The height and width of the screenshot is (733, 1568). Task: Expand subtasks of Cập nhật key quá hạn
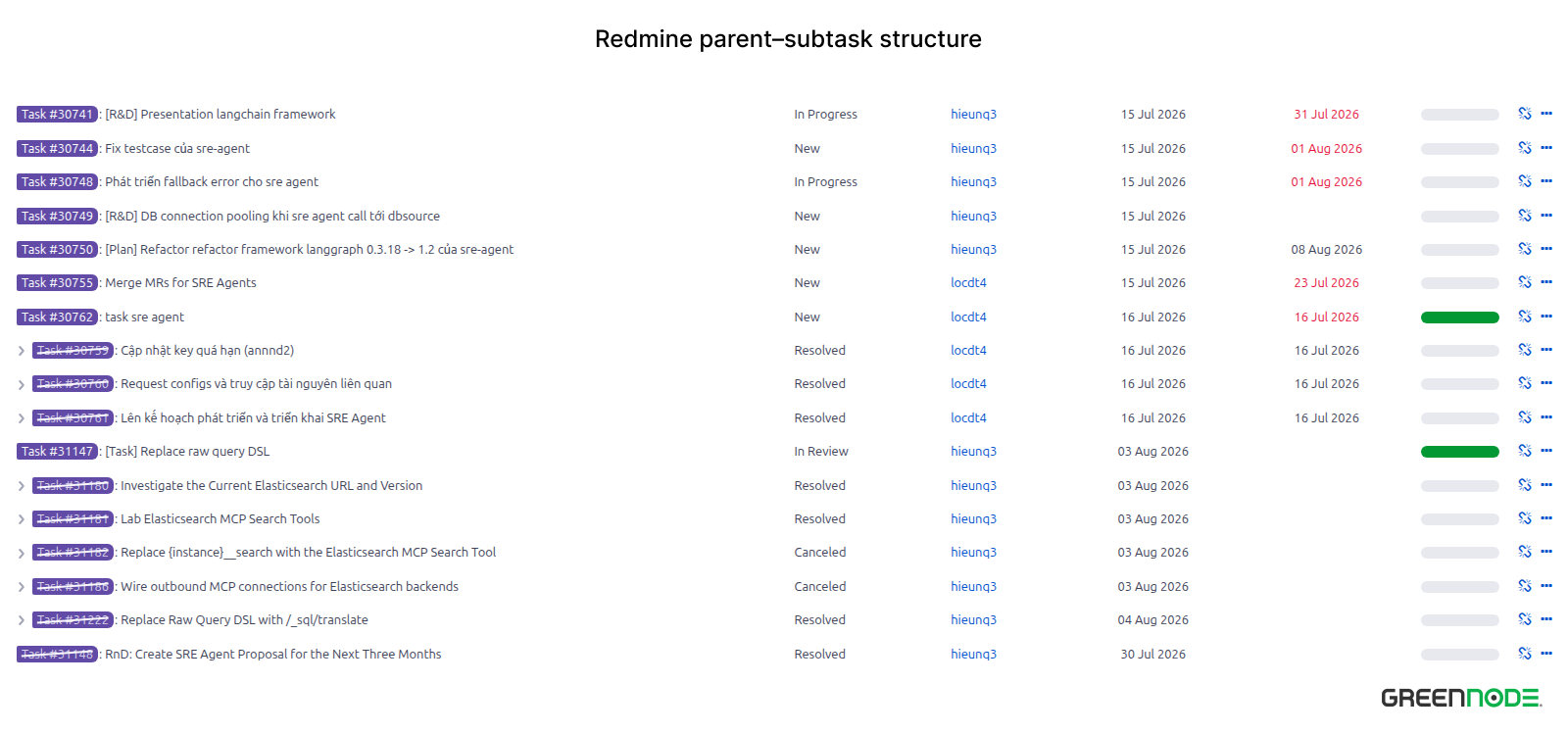point(22,351)
